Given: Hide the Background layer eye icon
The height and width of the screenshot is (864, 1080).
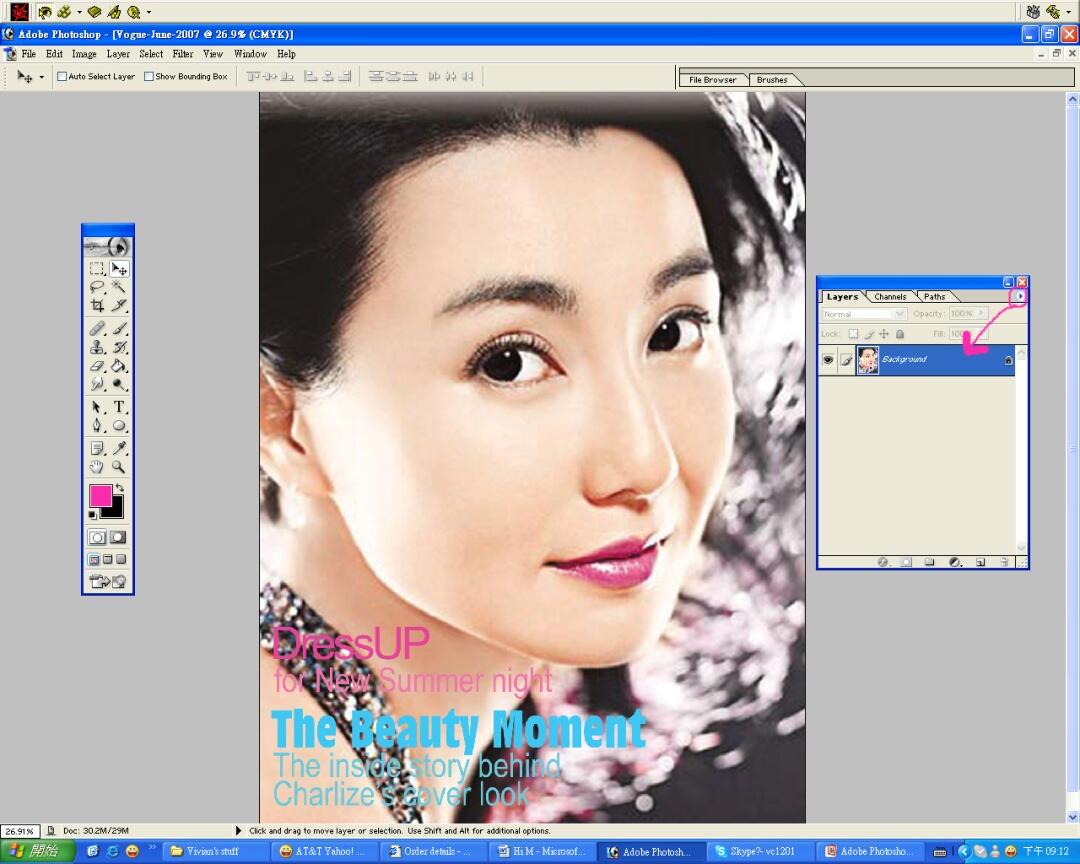Looking at the screenshot, I should (828, 360).
